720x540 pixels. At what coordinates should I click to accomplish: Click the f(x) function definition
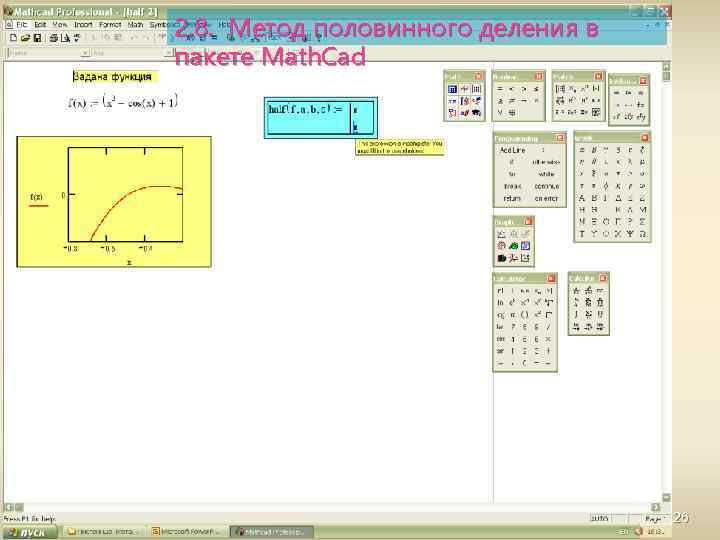(x=123, y=102)
